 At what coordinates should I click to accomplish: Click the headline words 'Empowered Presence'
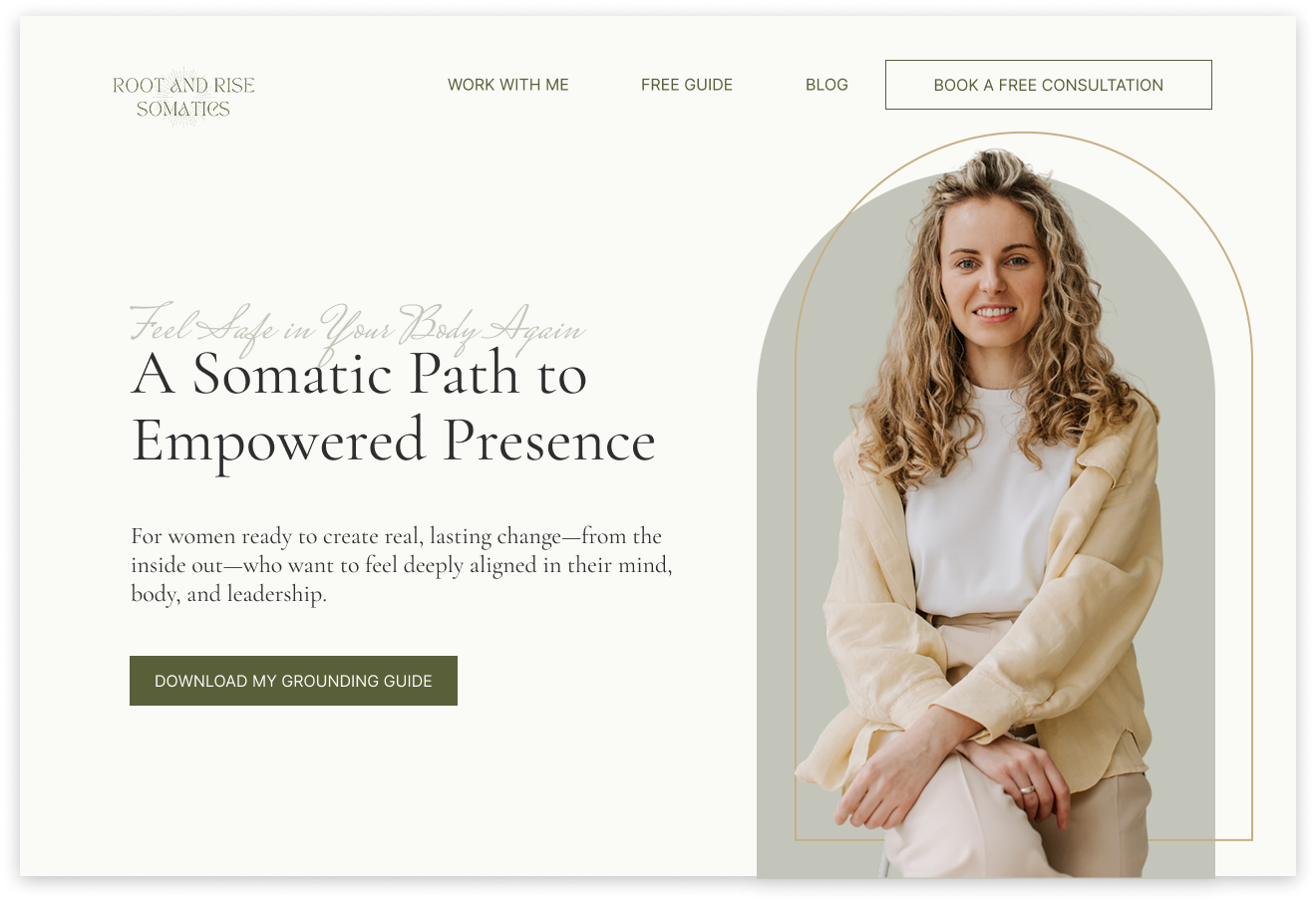point(394,442)
